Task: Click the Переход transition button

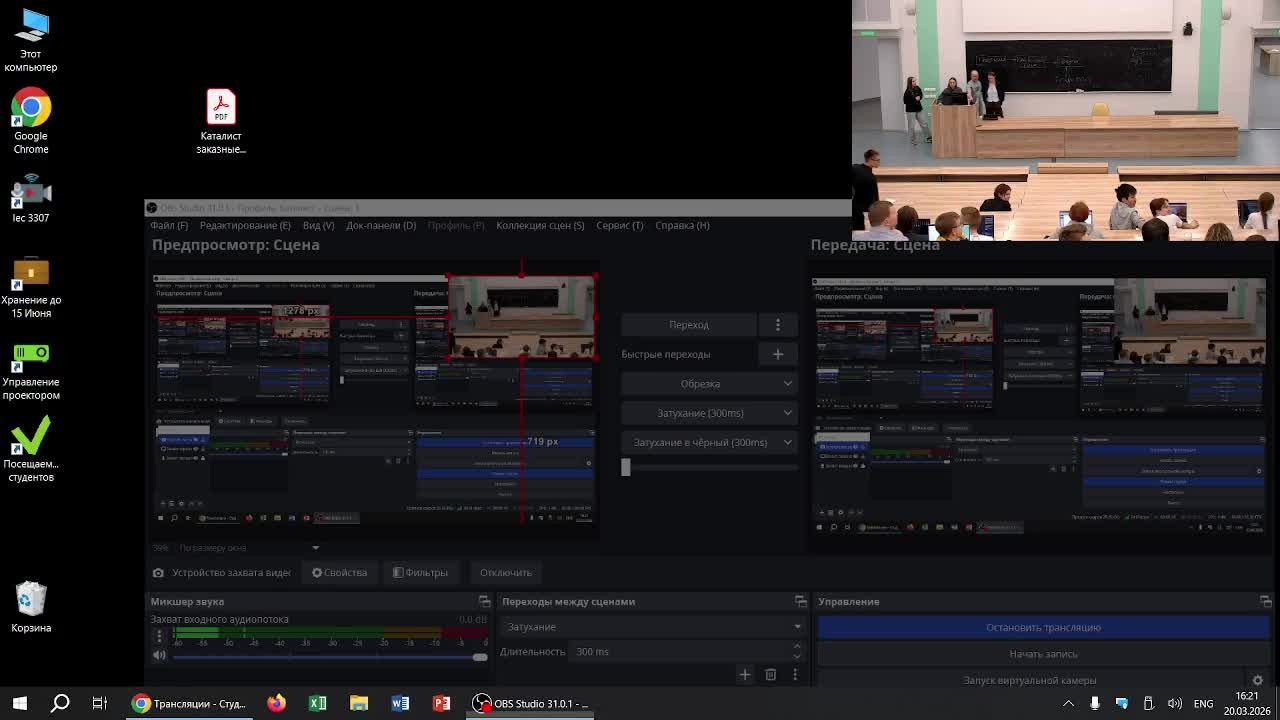Action: (x=689, y=325)
